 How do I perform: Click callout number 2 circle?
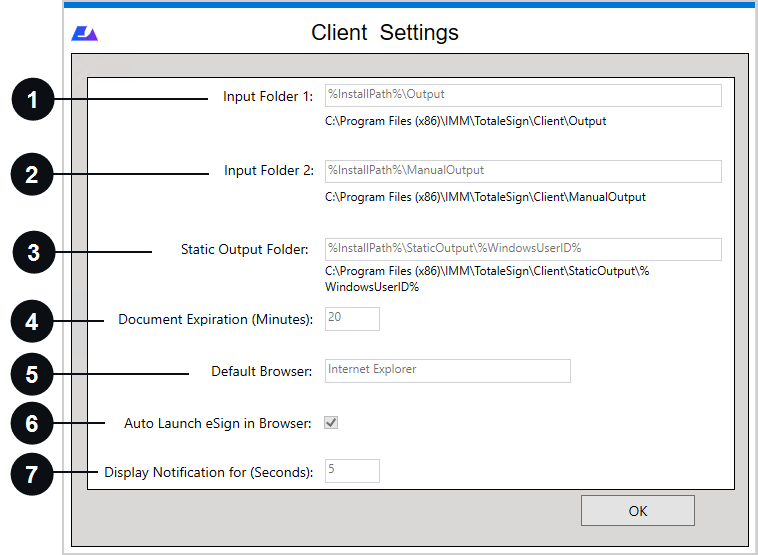32,174
